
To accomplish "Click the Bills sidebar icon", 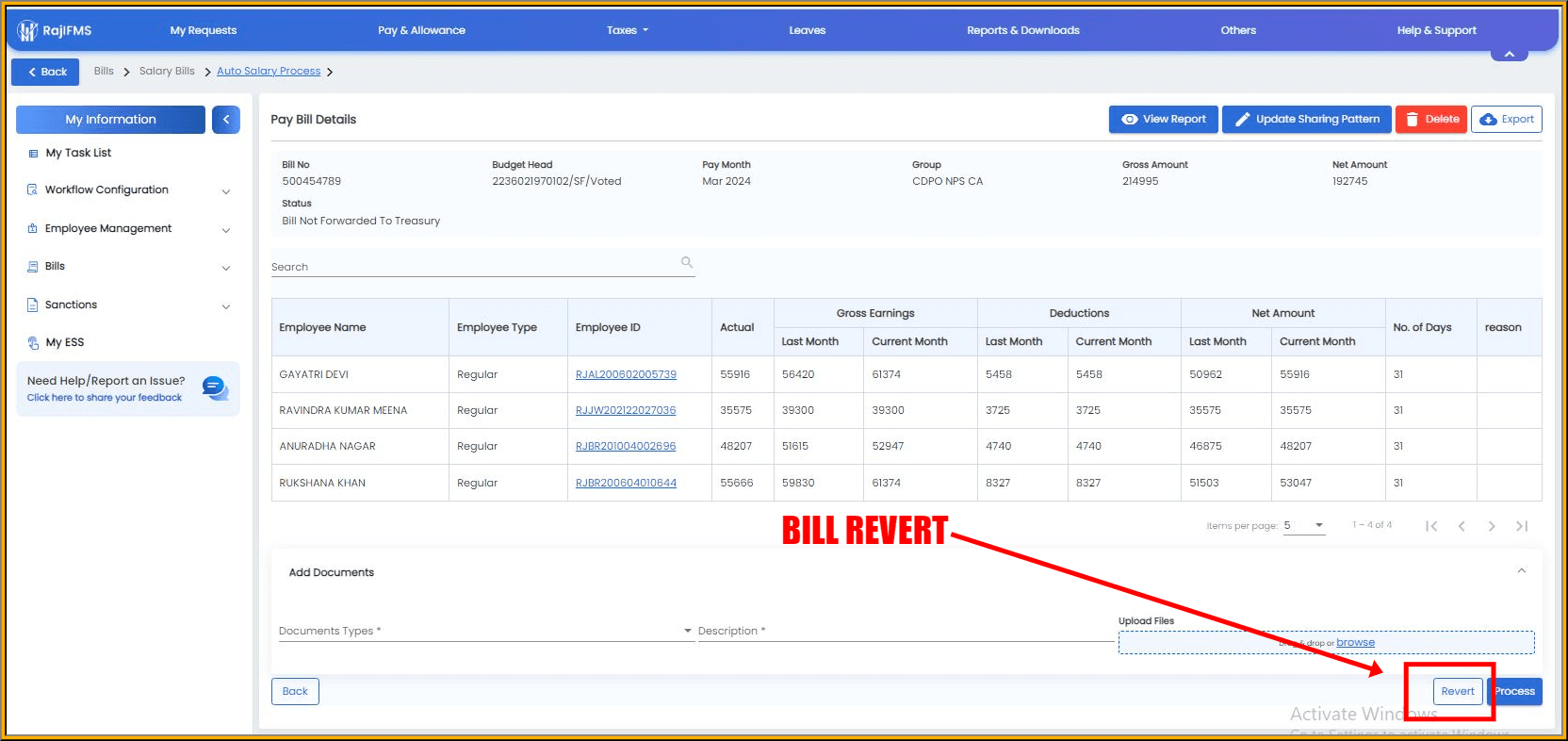I will [x=33, y=267].
